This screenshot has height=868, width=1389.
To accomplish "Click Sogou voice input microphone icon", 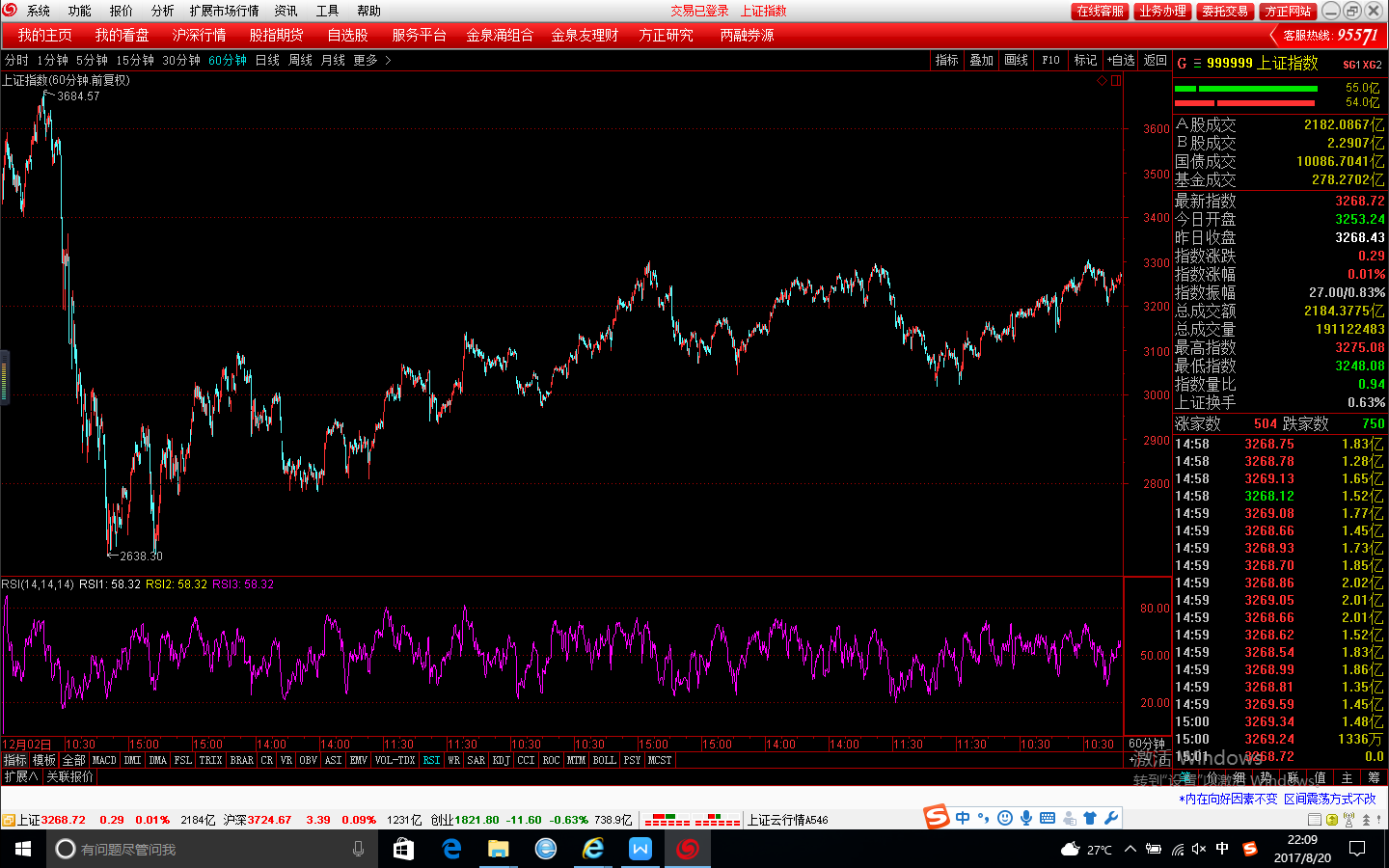I will [1026, 818].
